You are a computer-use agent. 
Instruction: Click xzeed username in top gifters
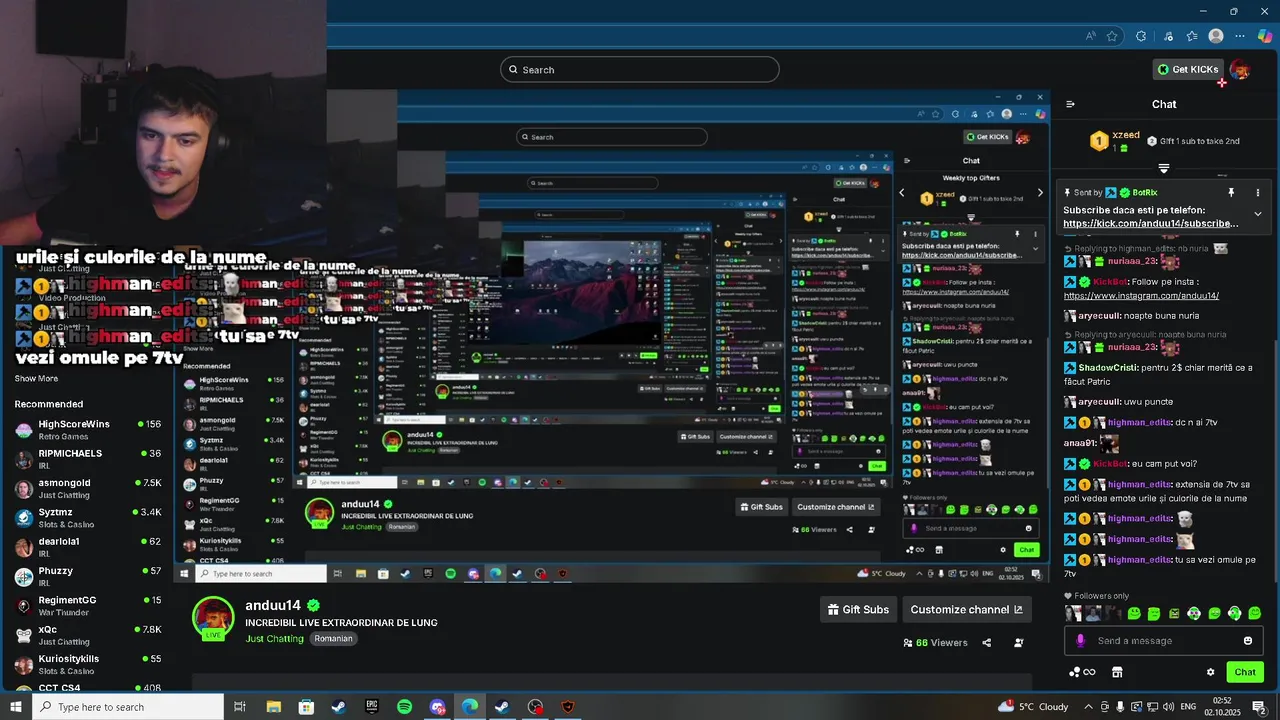point(1126,135)
